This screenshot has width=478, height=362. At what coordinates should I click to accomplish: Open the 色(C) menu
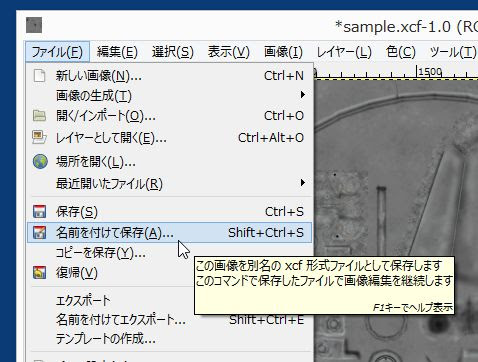pos(401,52)
